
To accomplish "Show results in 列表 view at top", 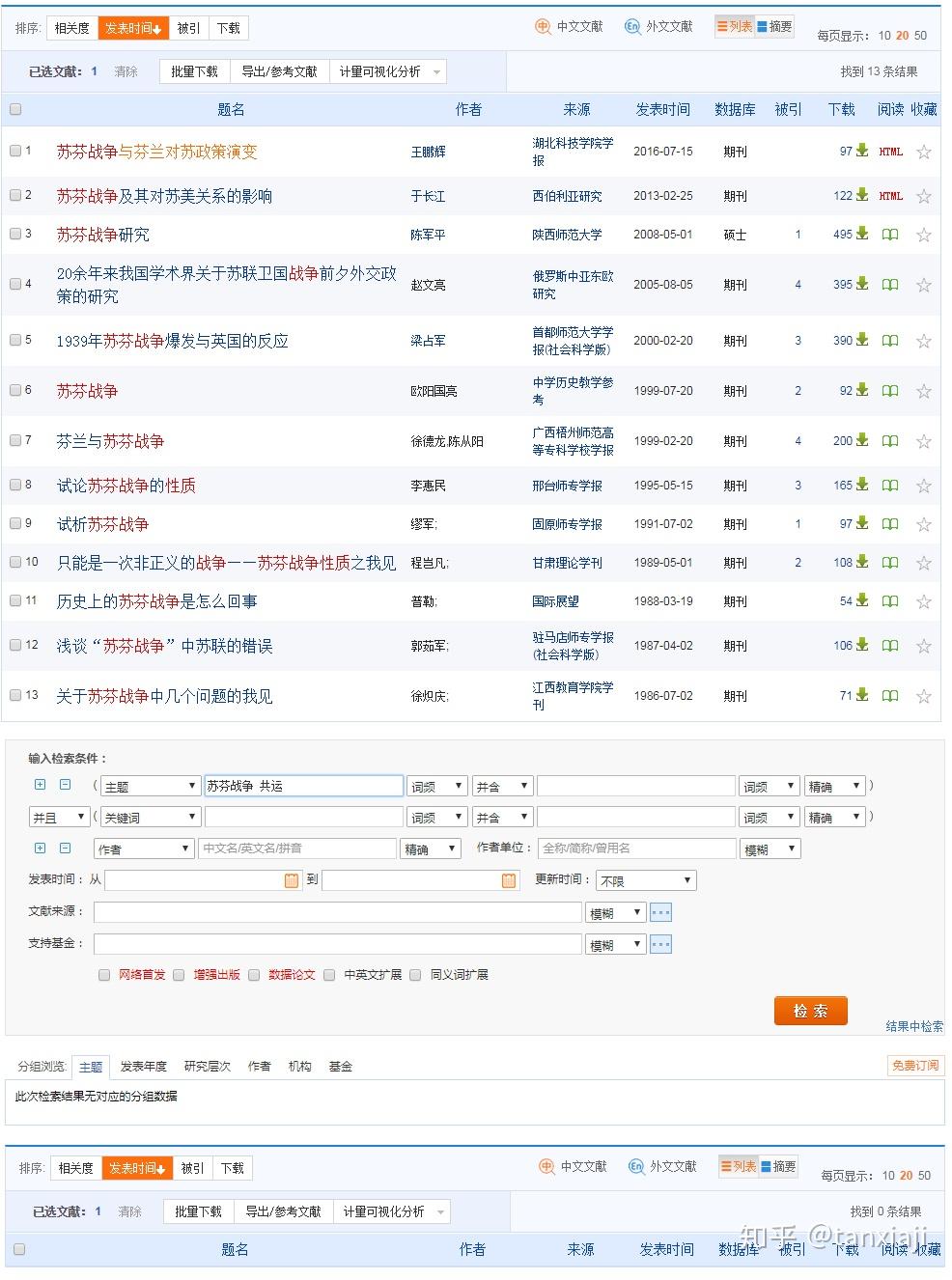I will tap(735, 27).
